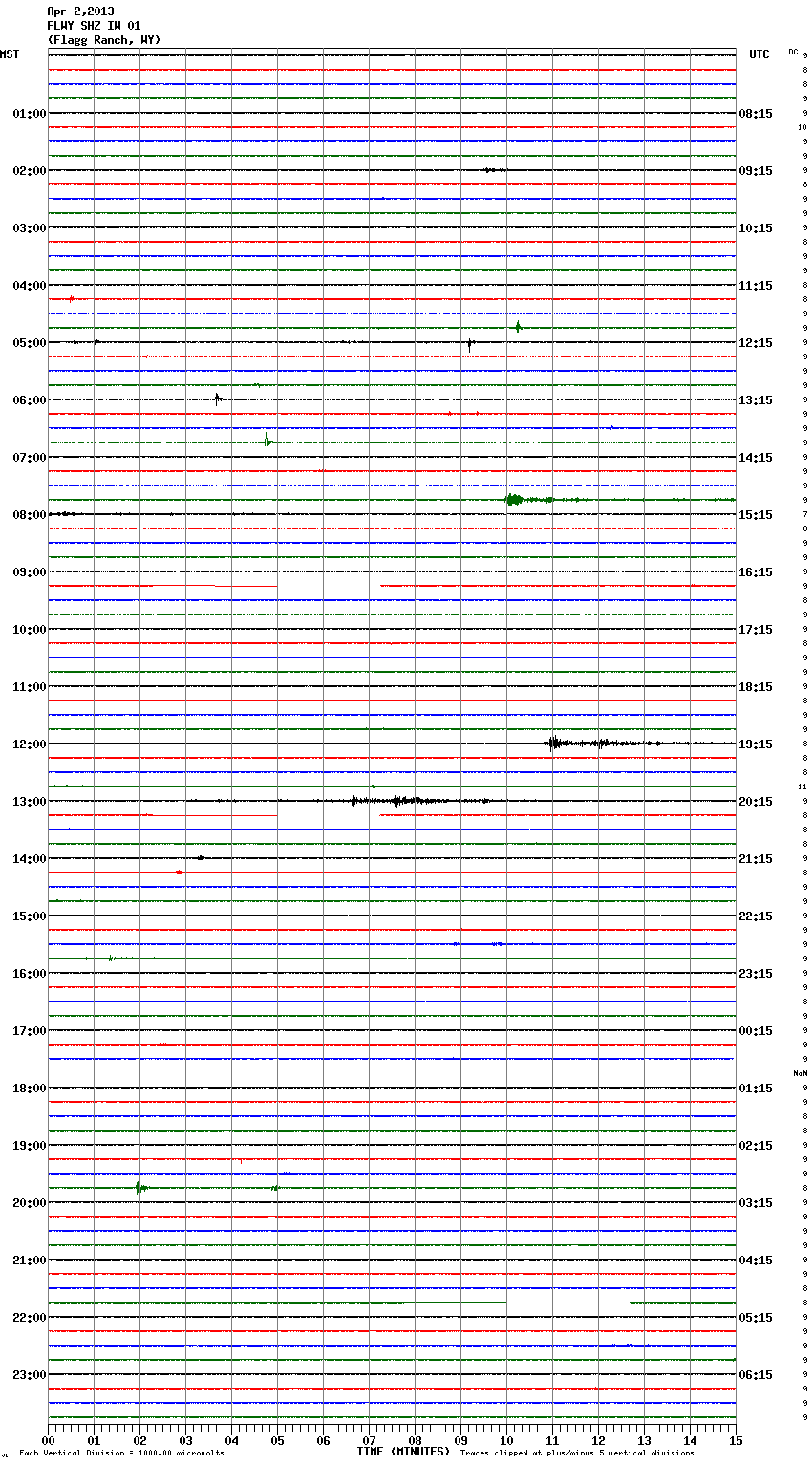This screenshot has height=1466, width=812.
Task: Click the "02:00" MST hour label
Action: [30, 171]
